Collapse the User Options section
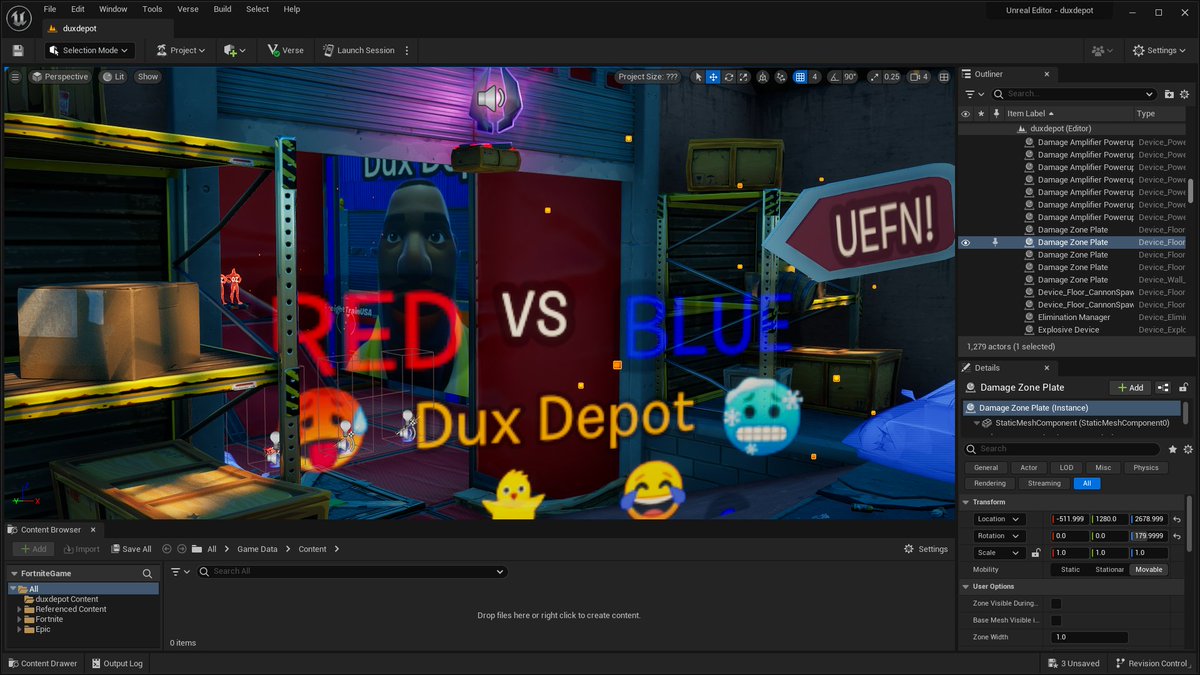The height and width of the screenshot is (675, 1200). [x=966, y=586]
